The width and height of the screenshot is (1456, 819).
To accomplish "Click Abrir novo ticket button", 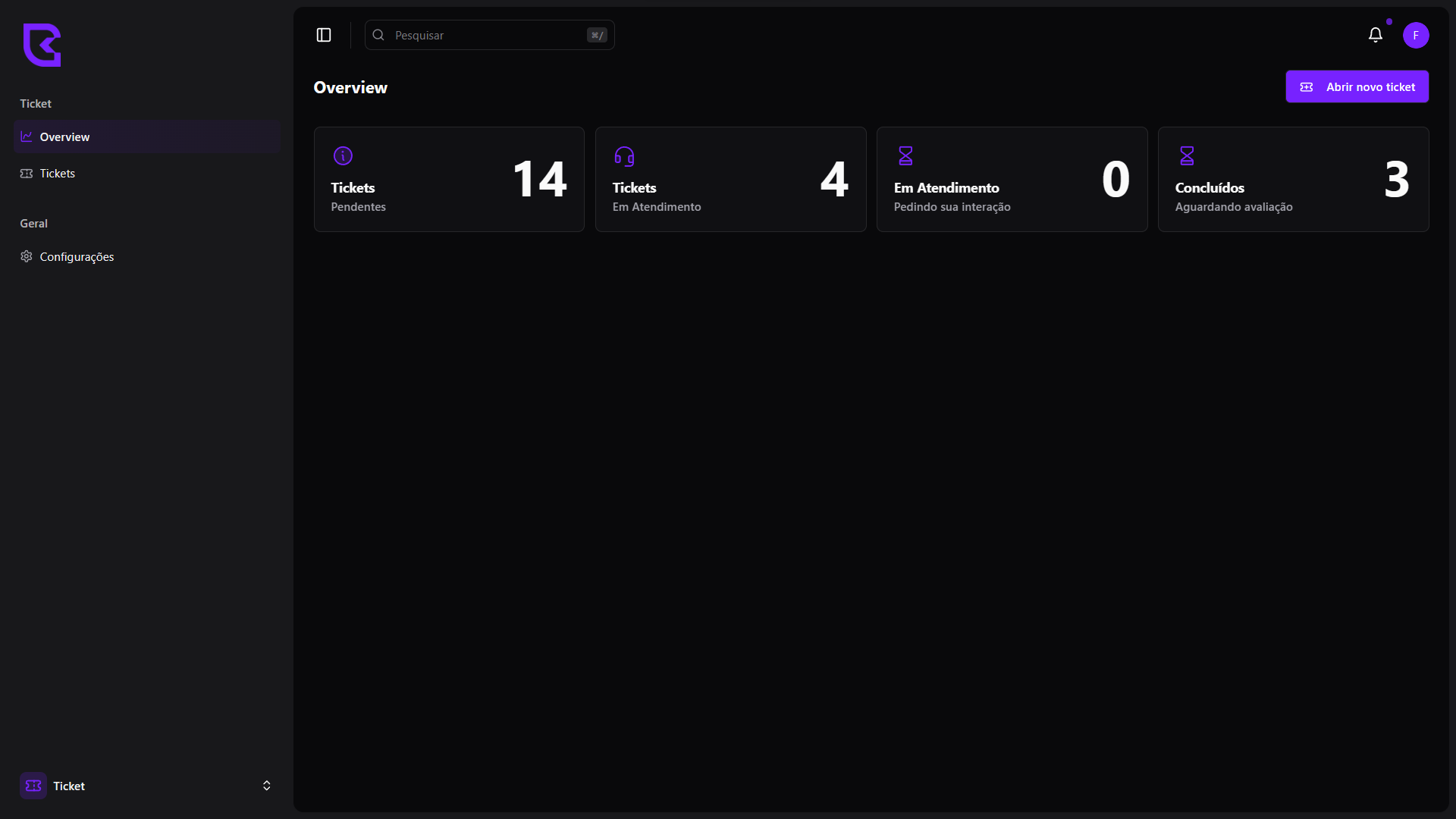I will click(1357, 86).
